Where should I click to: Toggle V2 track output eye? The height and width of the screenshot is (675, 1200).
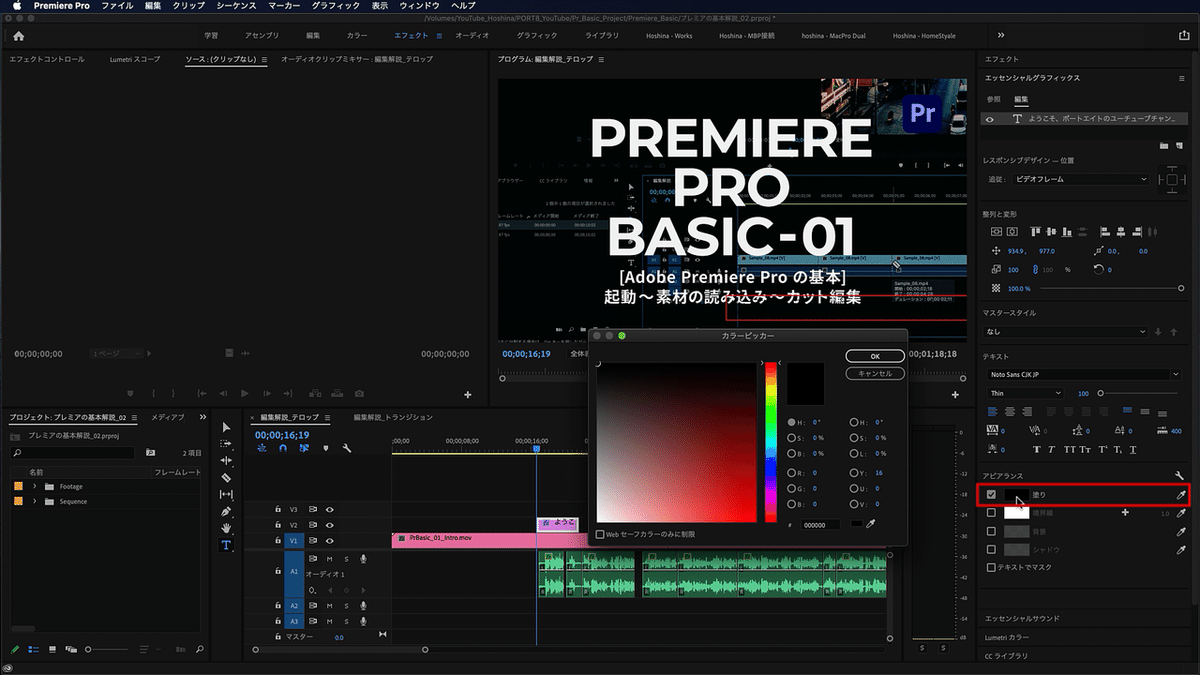[x=329, y=524]
